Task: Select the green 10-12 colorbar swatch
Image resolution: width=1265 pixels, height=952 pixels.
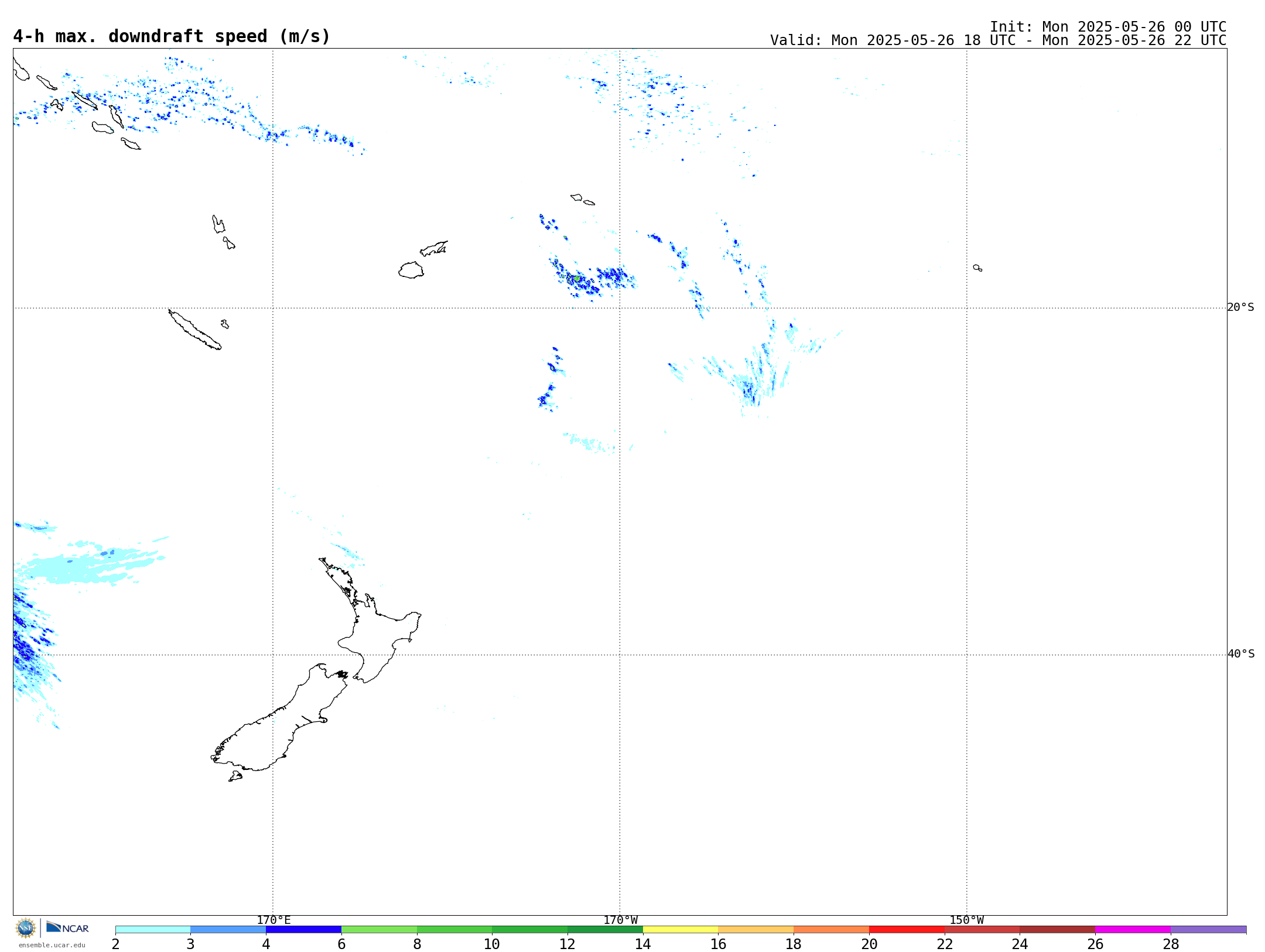Action: [529, 930]
